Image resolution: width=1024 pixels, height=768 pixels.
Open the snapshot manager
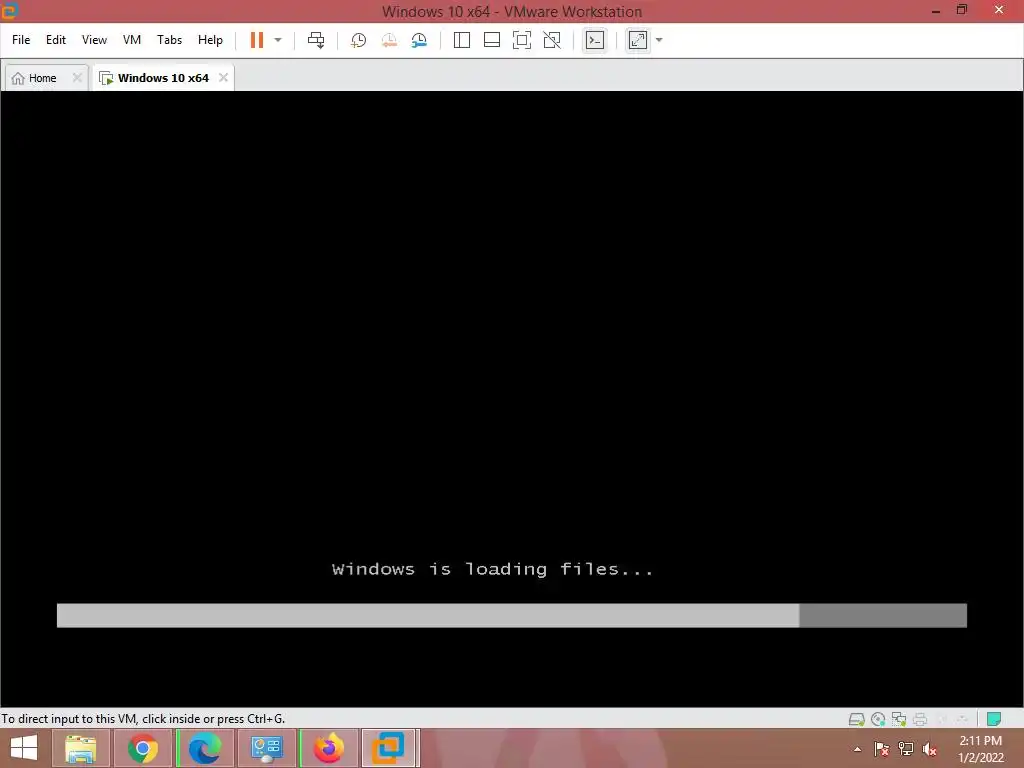click(419, 40)
